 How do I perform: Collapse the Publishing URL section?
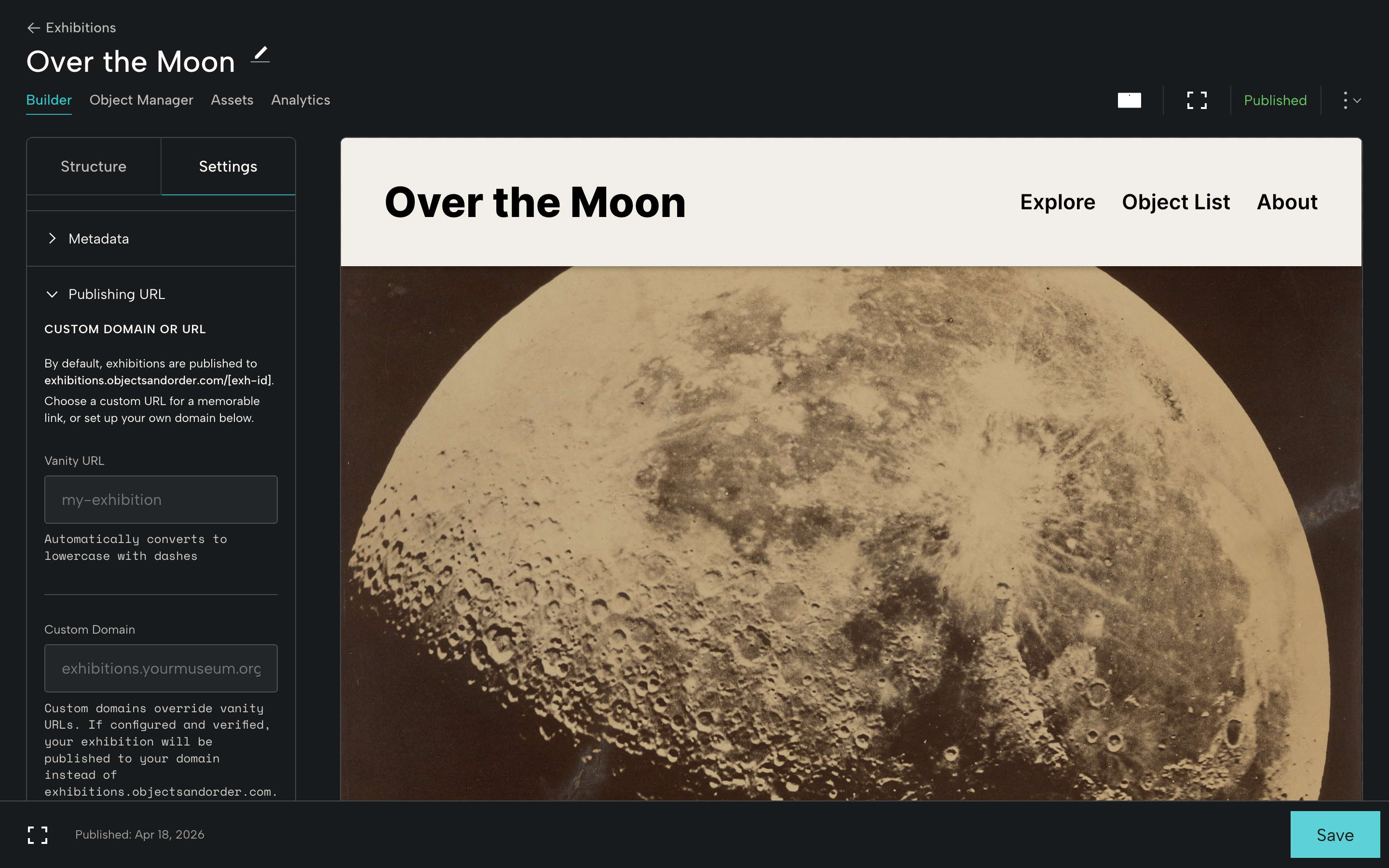click(161, 294)
